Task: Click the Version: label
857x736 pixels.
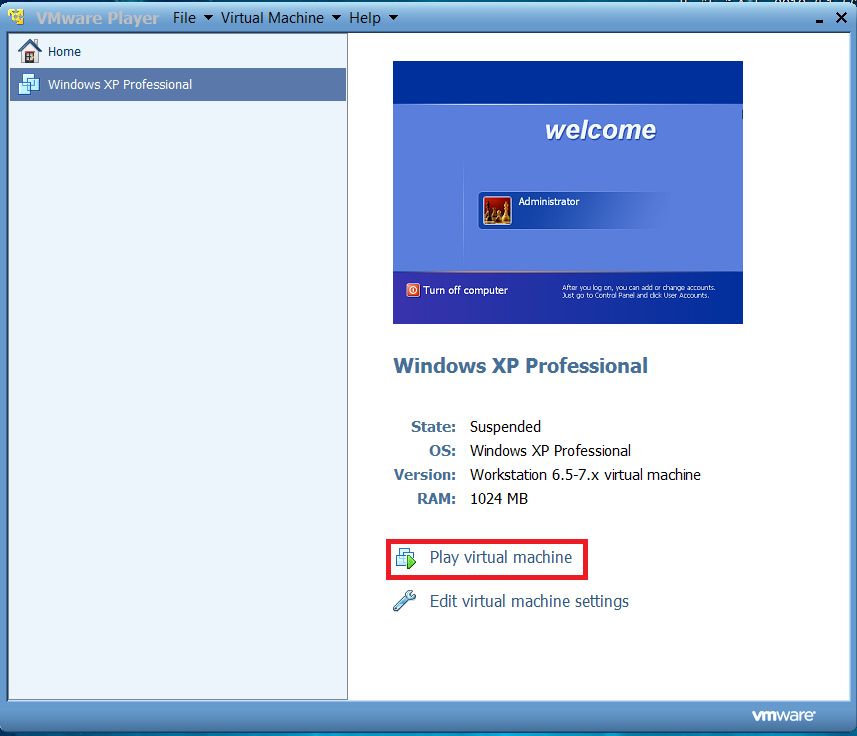Action: click(425, 475)
